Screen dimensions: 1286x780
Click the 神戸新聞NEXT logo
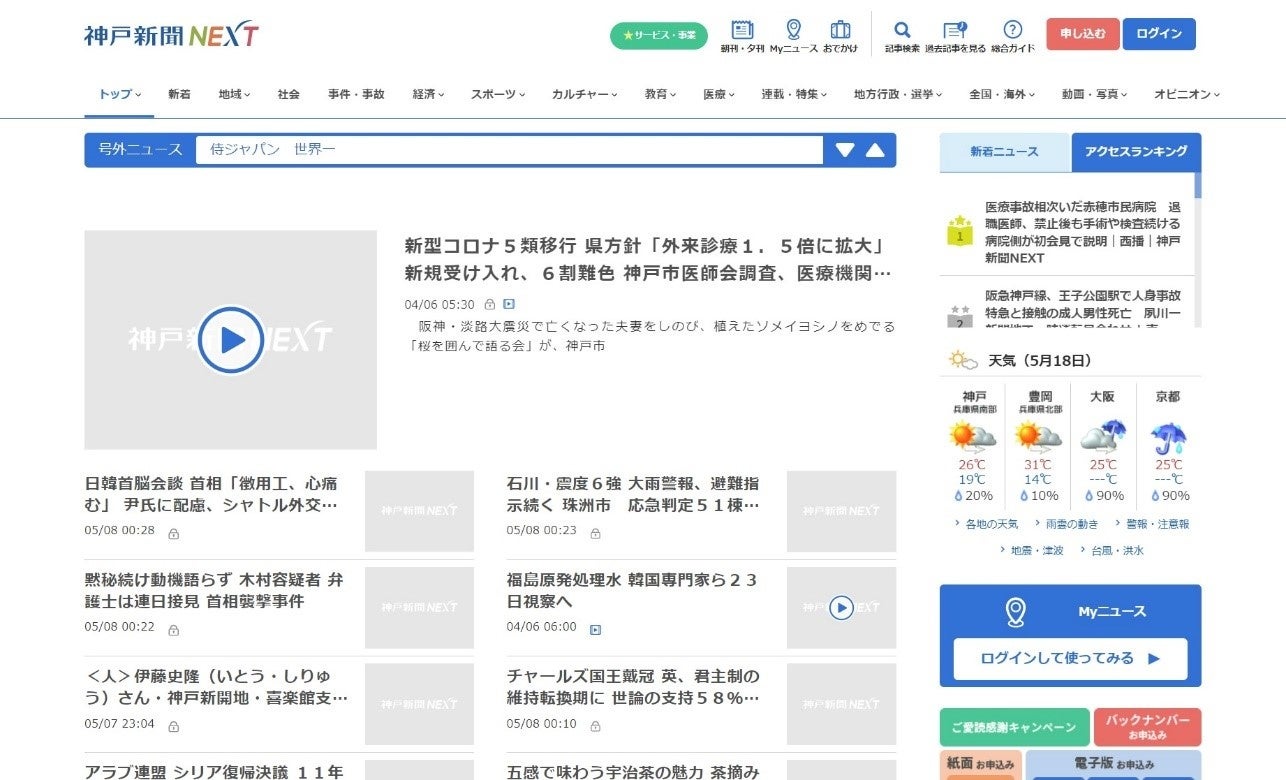point(172,35)
